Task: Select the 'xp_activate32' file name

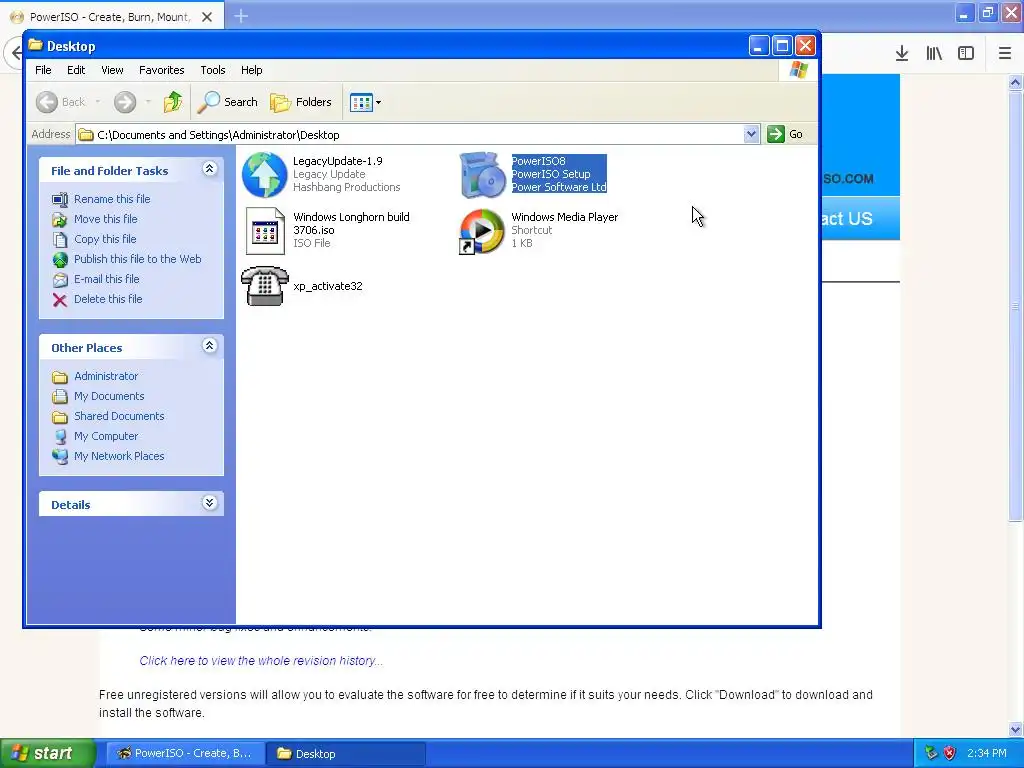Action: pyautogui.click(x=327, y=286)
